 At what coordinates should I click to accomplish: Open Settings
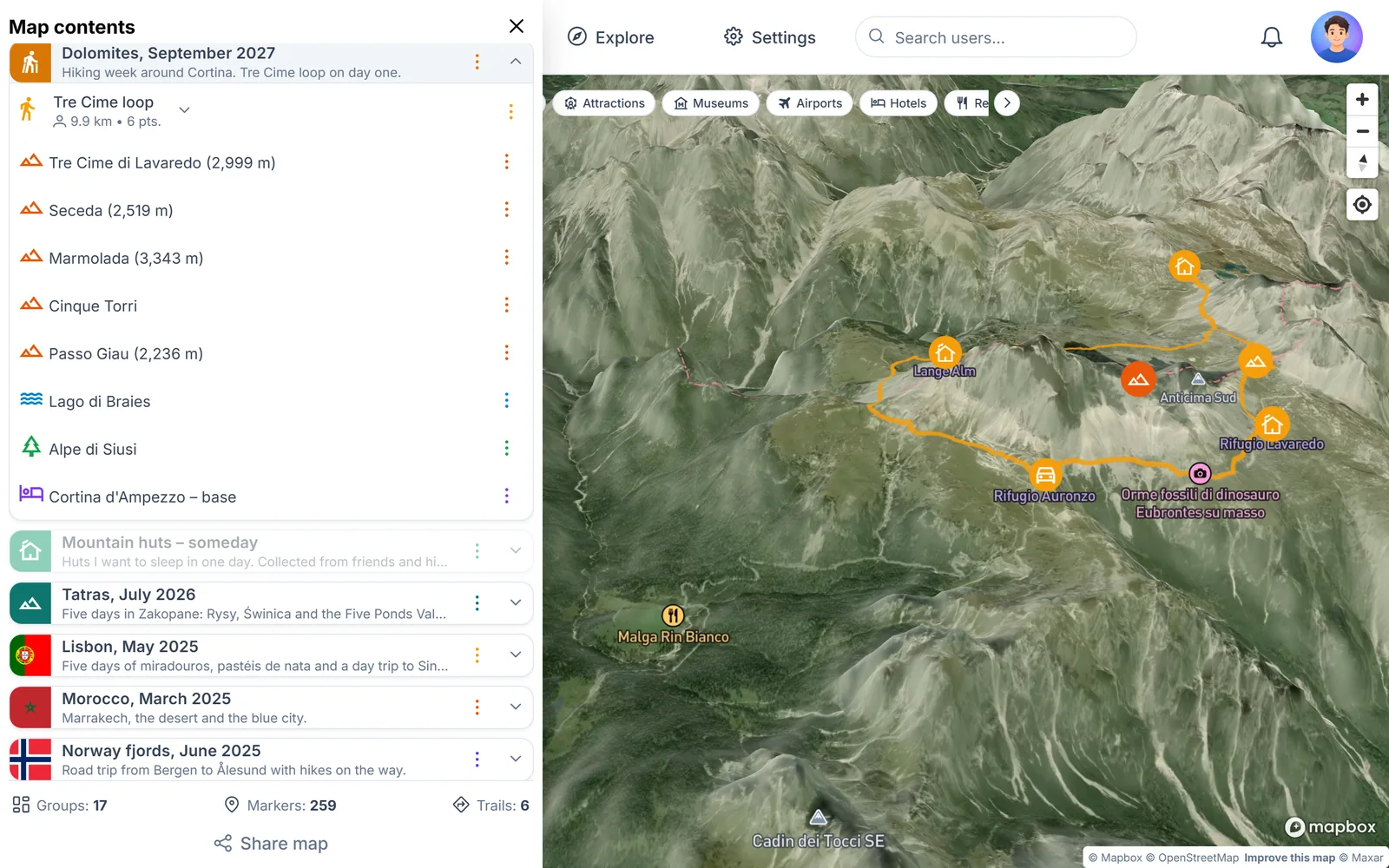(770, 37)
